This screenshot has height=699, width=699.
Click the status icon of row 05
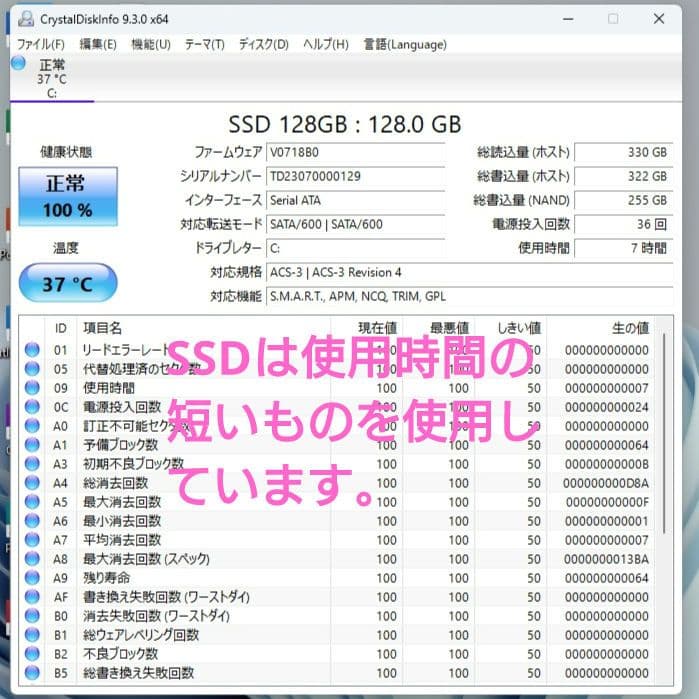tap(32, 369)
